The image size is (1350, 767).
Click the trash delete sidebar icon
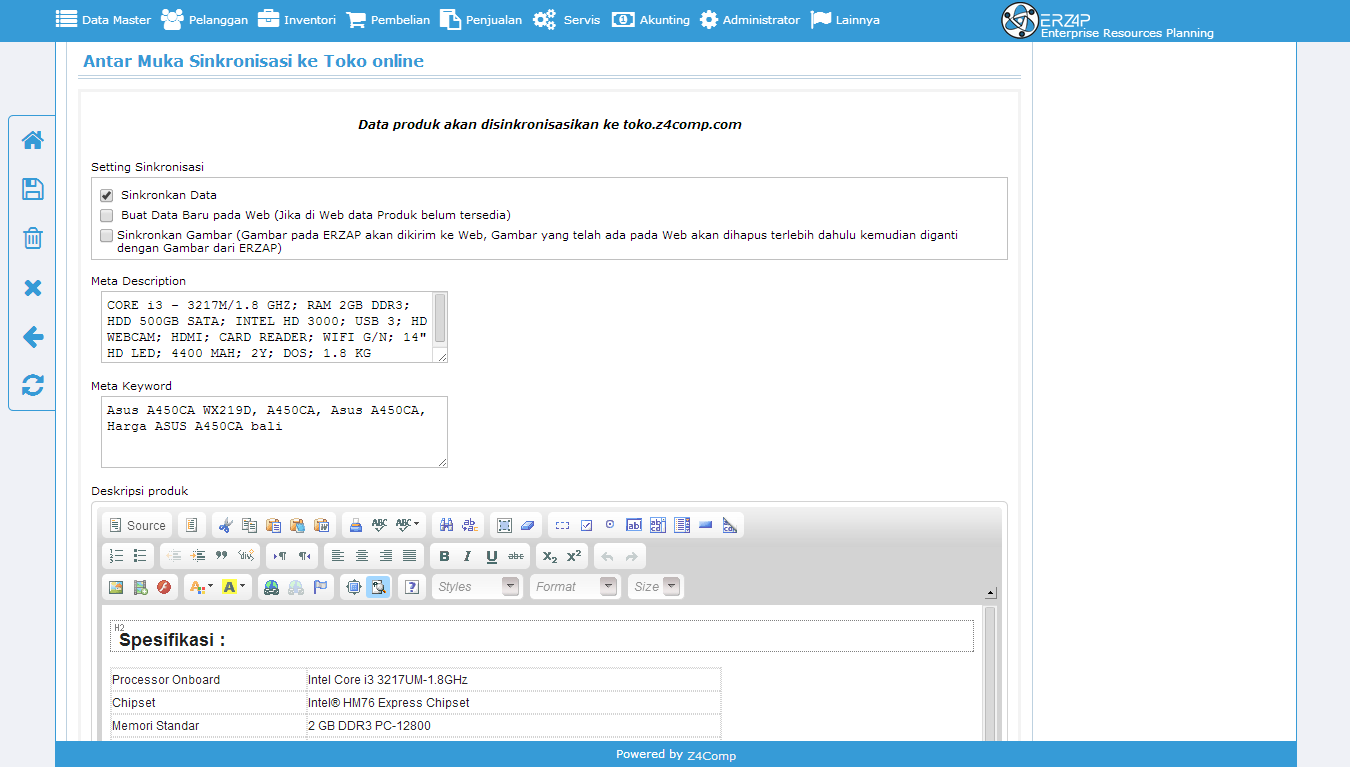point(33,238)
